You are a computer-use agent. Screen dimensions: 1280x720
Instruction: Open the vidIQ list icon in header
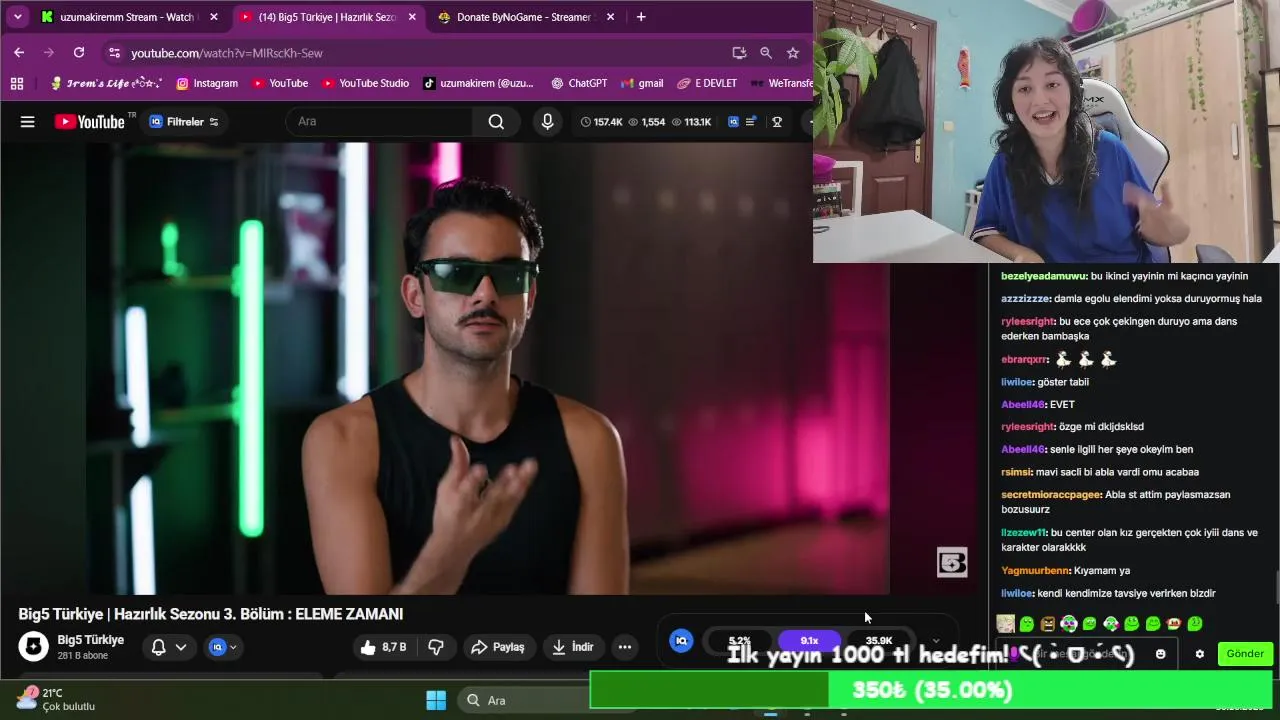pyautogui.click(x=751, y=122)
